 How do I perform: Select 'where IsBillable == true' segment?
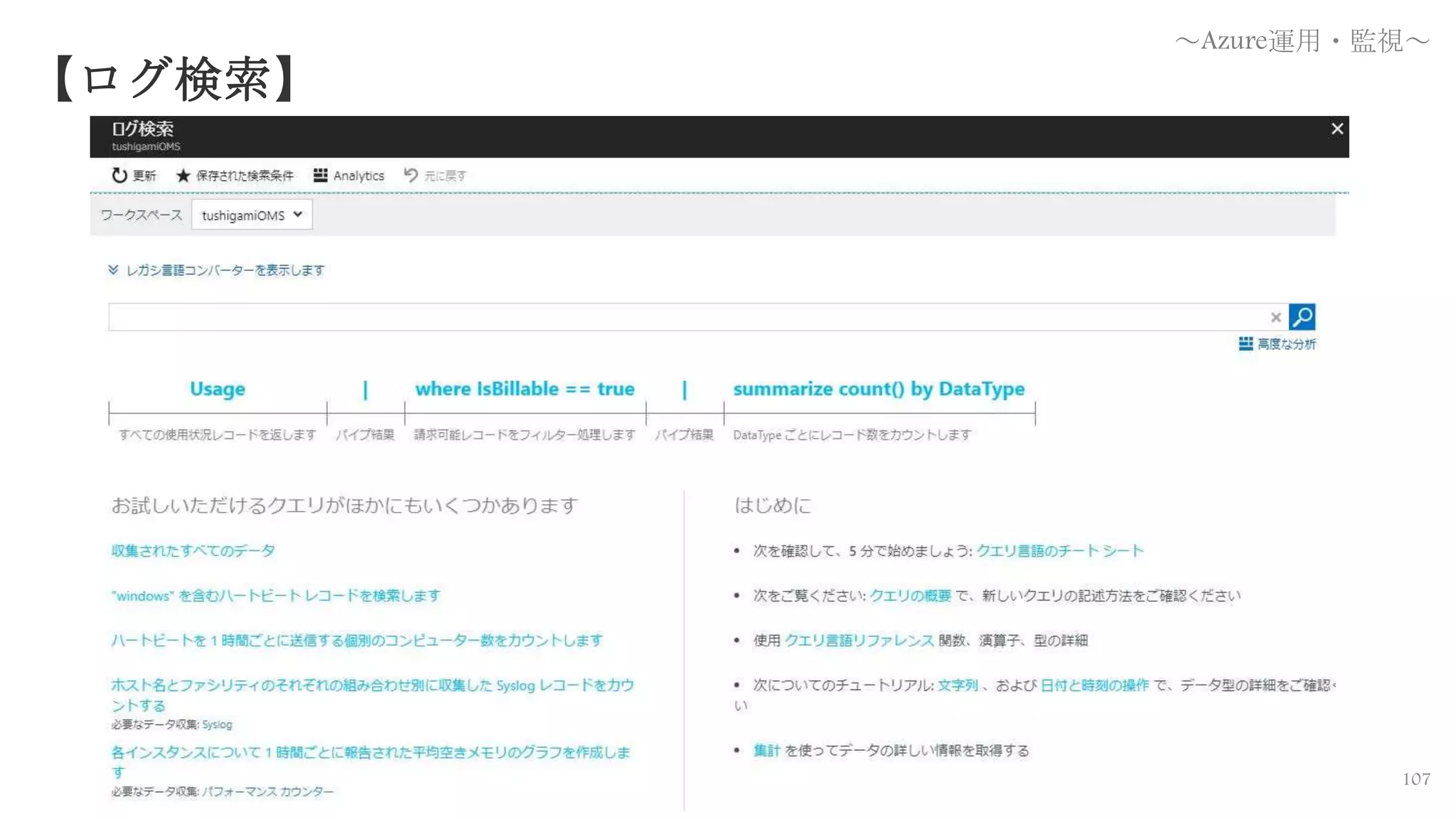[x=525, y=389]
